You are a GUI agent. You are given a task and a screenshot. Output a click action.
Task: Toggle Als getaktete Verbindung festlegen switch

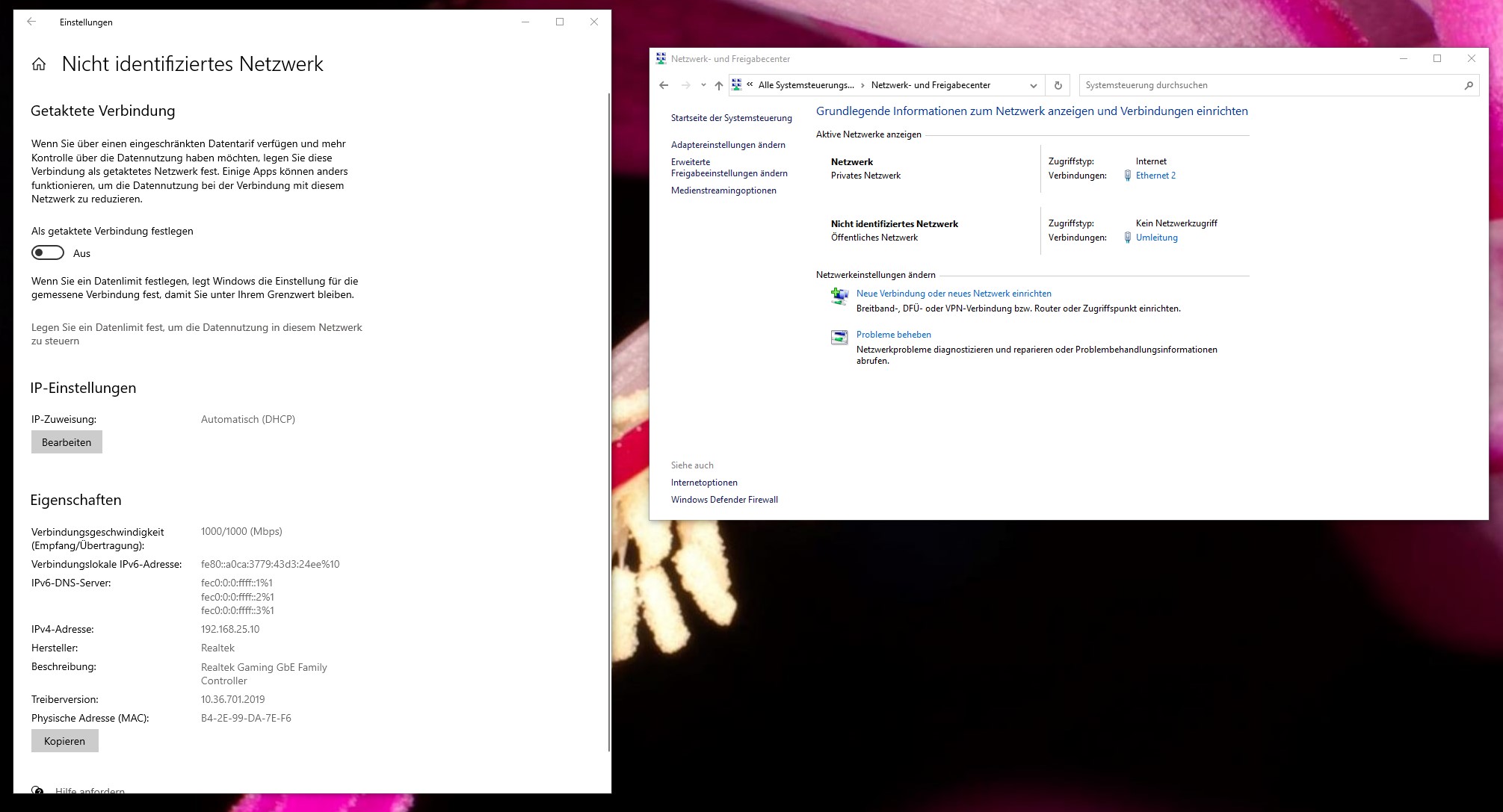coord(48,253)
